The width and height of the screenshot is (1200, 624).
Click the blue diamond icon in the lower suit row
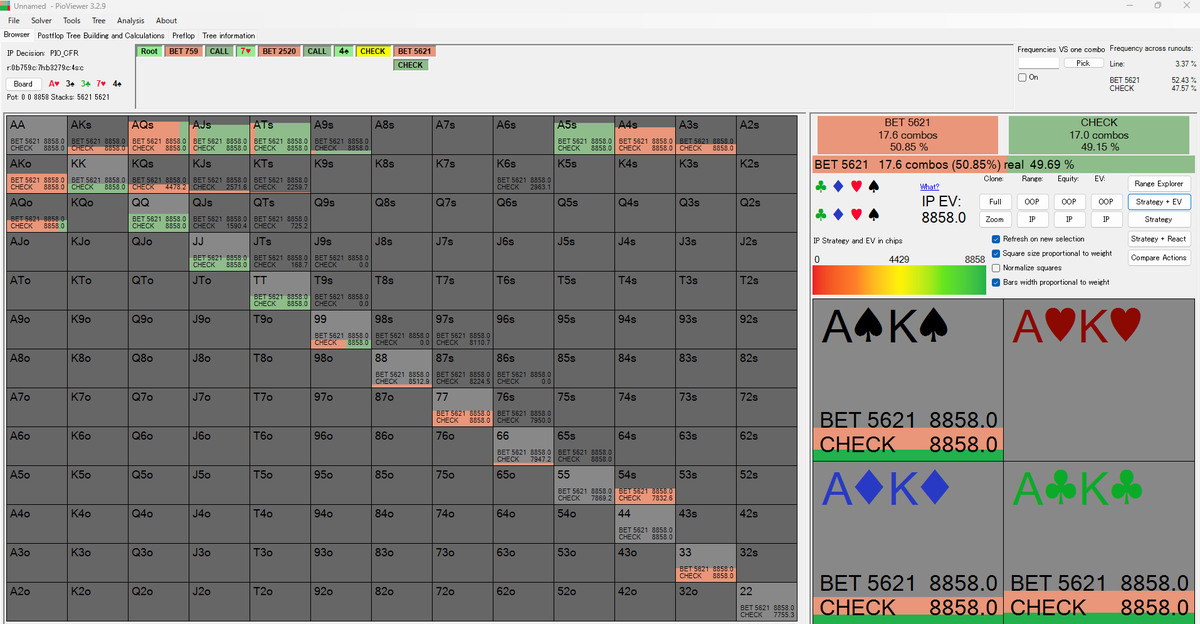[839, 214]
